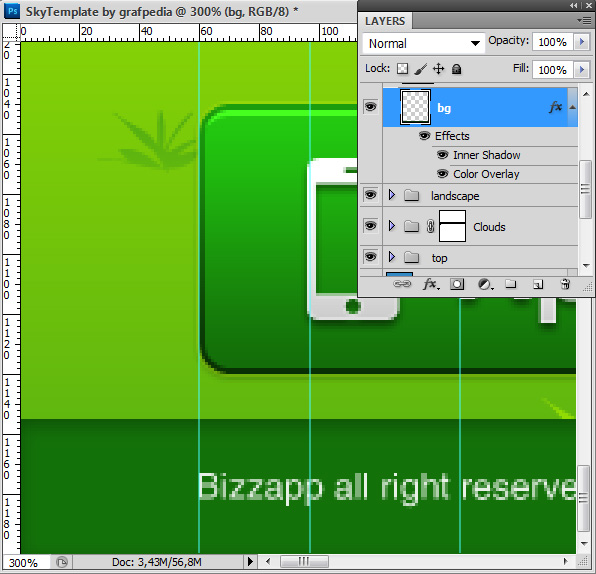Hide the Color Overlay effect
This screenshot has width=596, height=574.
tap(442, 174)
